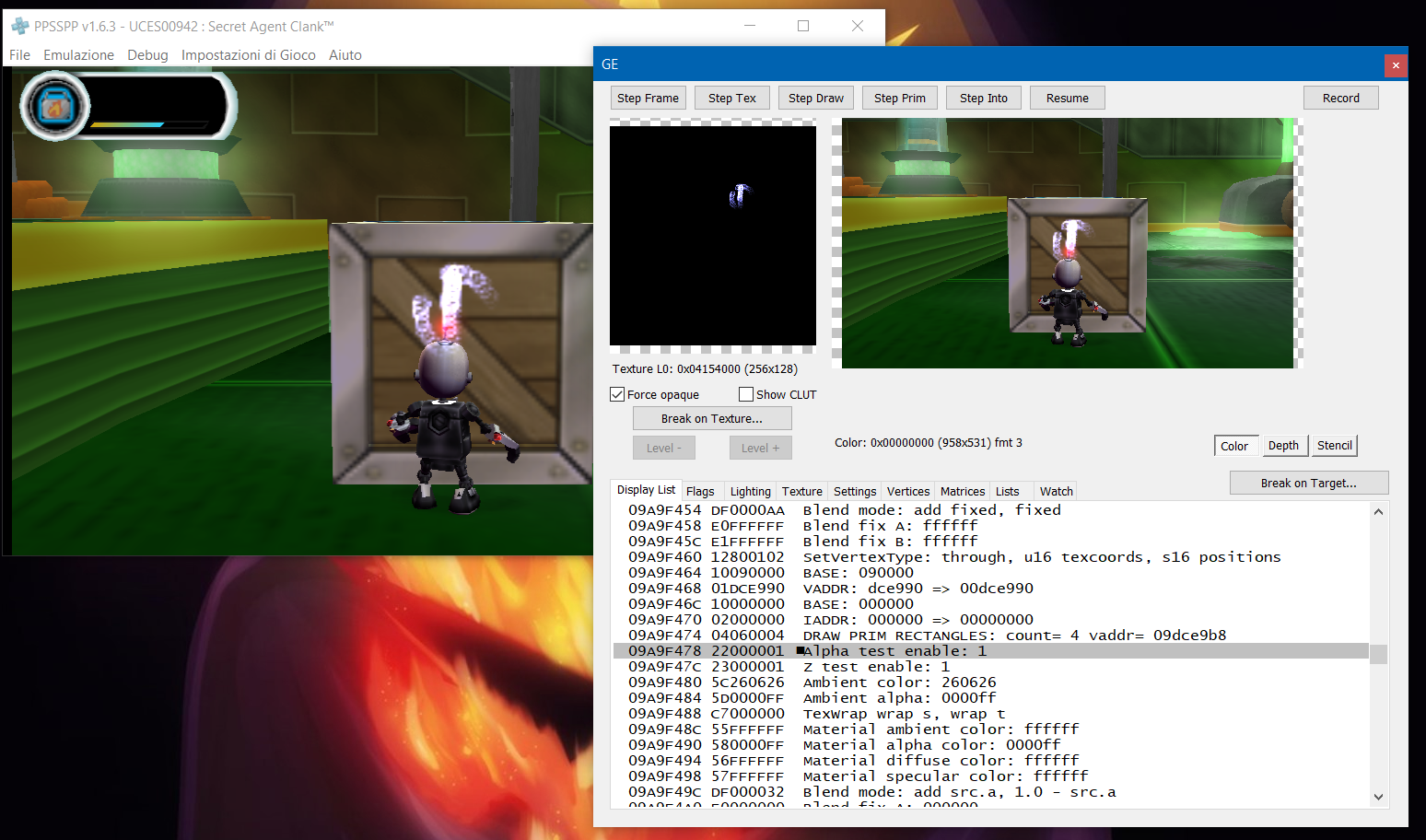Click the Step Into button
The height and width of the screenshot is (840, 1426).
pos(983,97)
